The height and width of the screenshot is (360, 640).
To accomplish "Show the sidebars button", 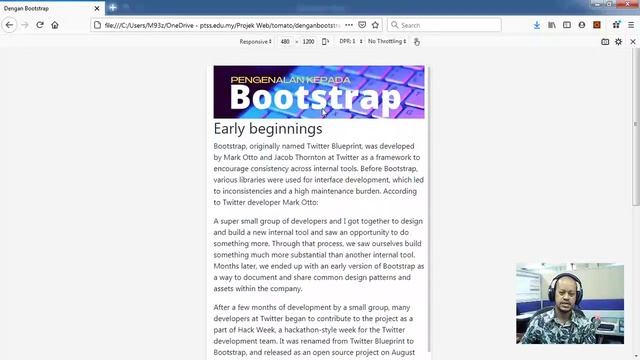I will pyautogui.click(x=567, y=25).
